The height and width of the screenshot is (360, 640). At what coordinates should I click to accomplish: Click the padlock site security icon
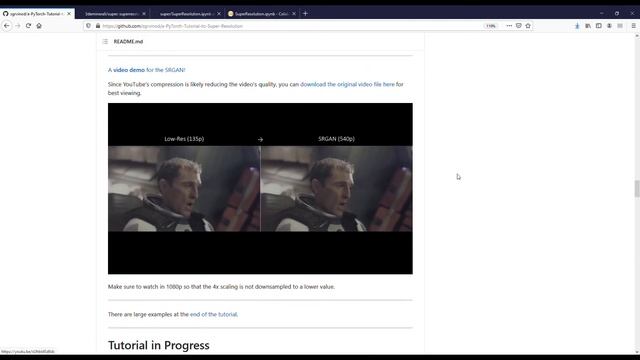98,26
